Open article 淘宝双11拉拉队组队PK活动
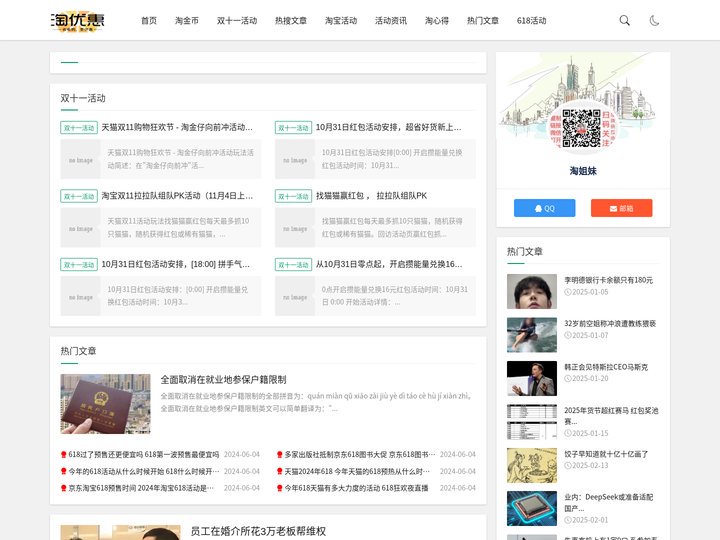Screen dimensions: 720x540 (177, 196)
